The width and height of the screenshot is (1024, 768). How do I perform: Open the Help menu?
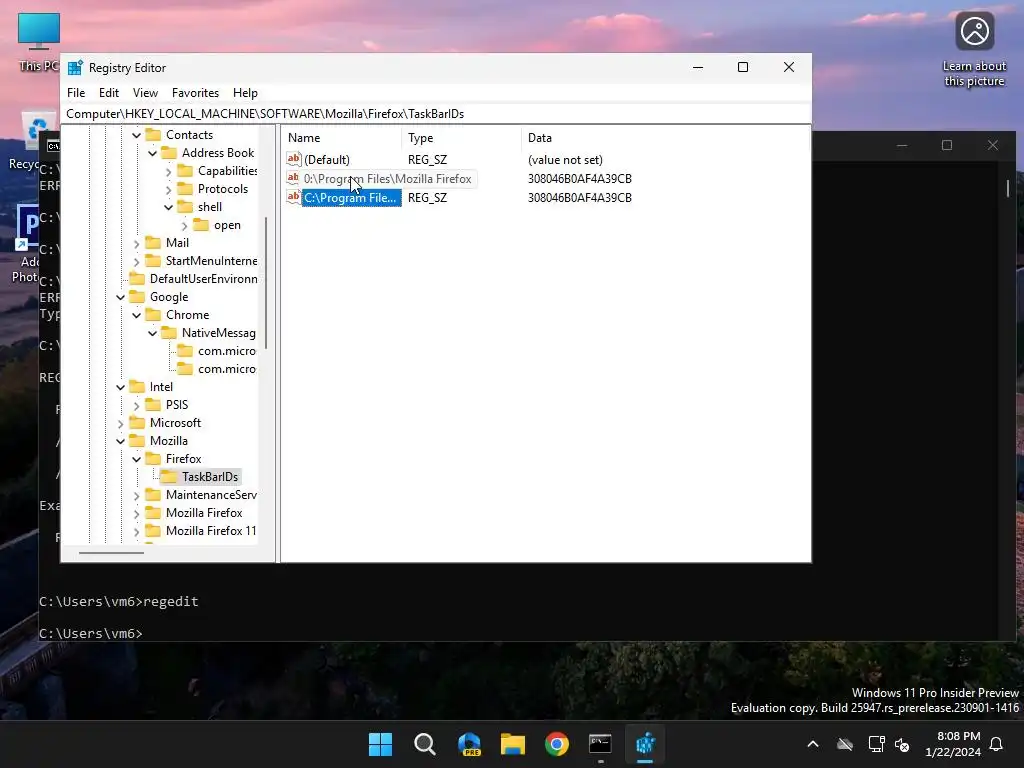point(245,93)
